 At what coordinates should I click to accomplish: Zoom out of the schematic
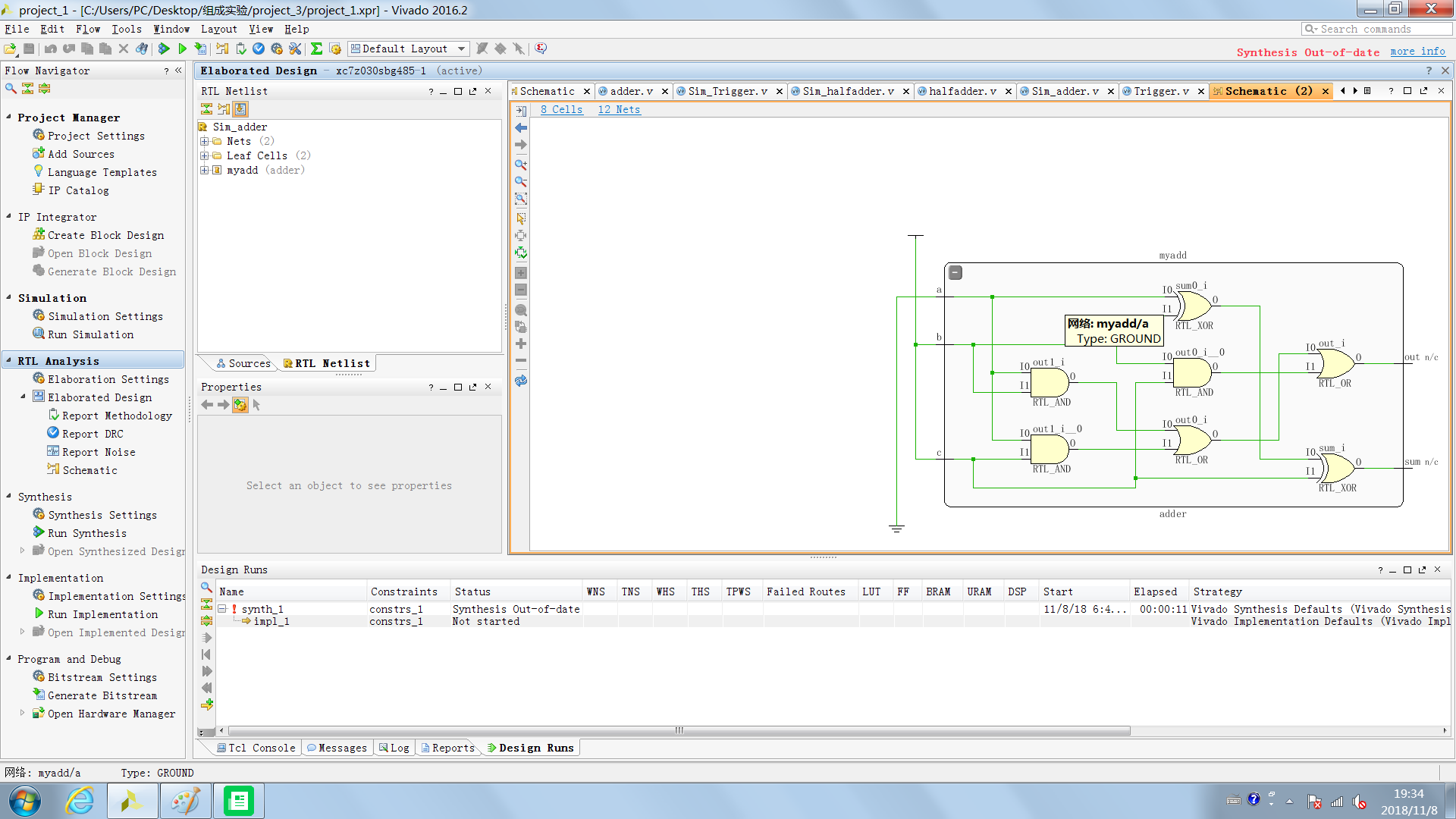click(521, 182)
